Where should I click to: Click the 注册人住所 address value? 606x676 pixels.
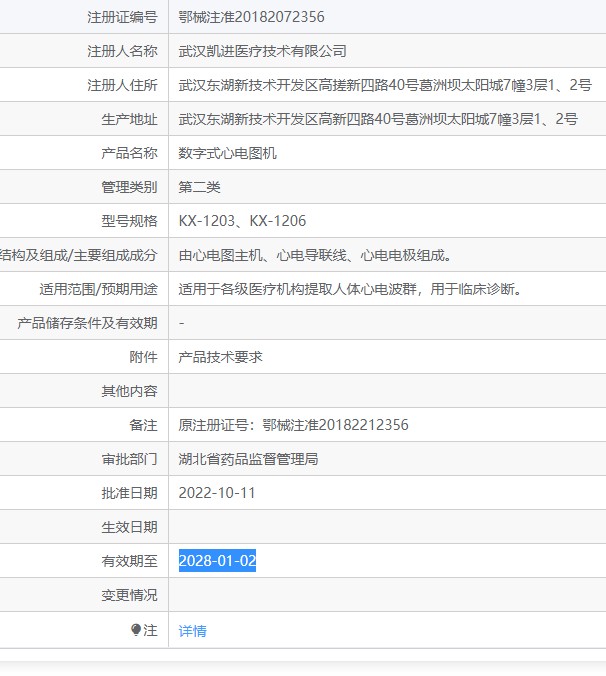(385, 85)
